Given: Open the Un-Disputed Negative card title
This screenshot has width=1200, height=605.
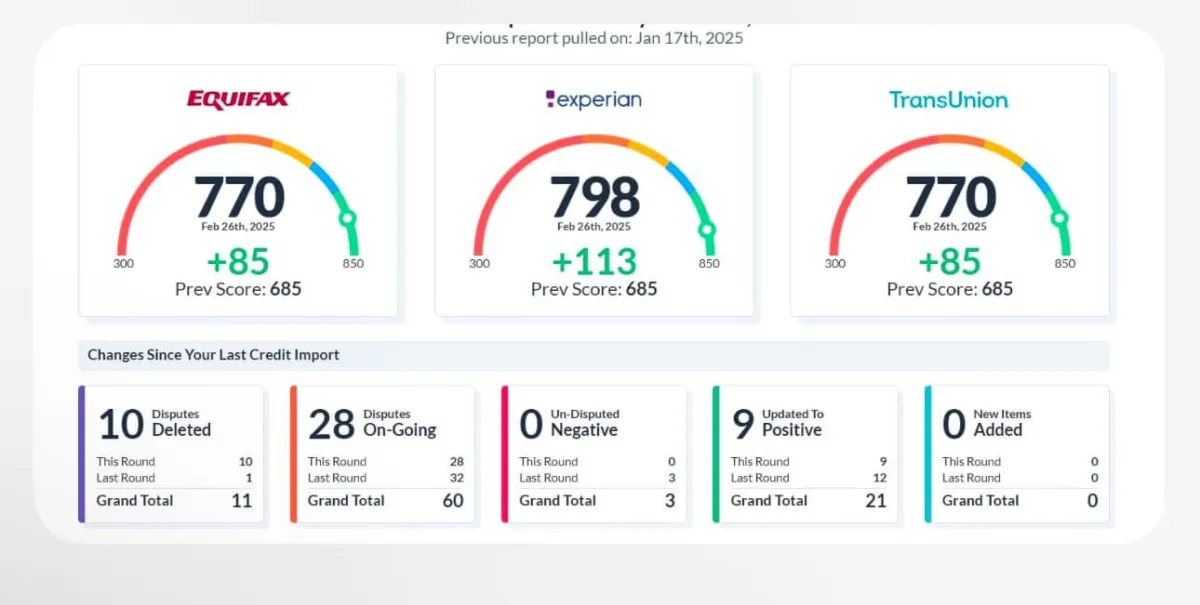Looking at the screenshot, I should pyautogui.click(x=585, y=424).
